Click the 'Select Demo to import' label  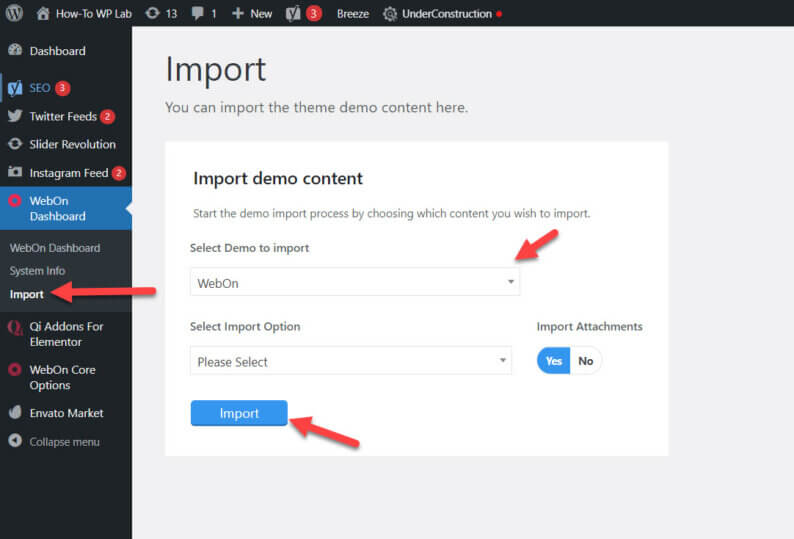coord(249,248)
